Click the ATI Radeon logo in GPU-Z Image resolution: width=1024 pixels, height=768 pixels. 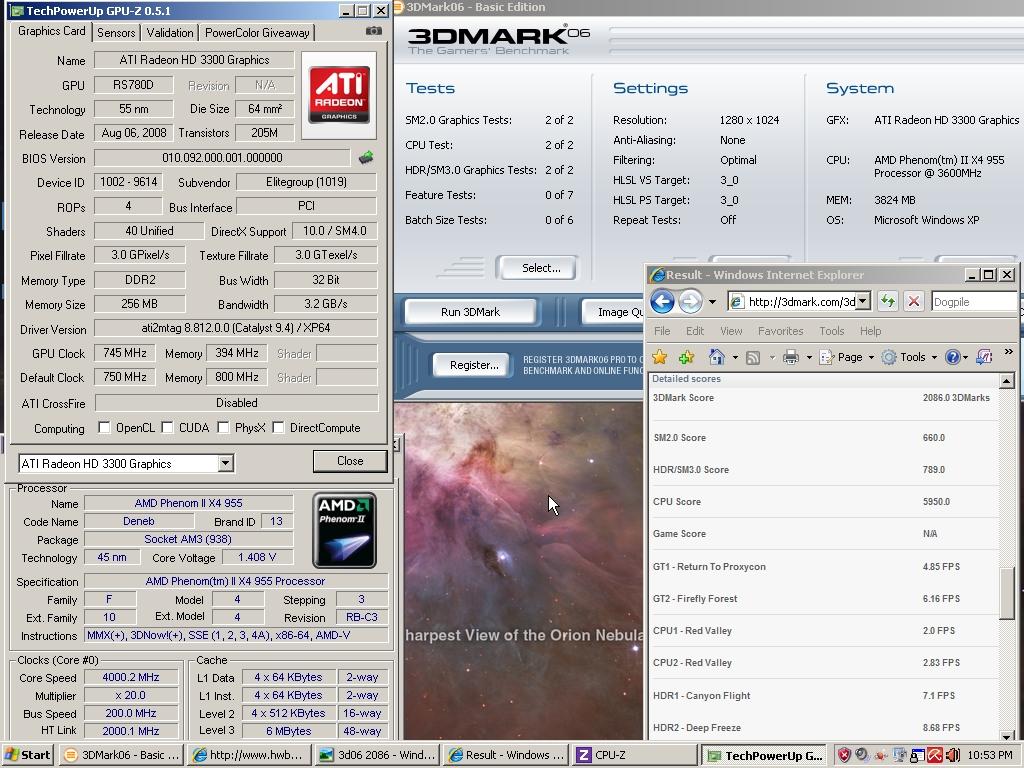[x=339, y=95]
